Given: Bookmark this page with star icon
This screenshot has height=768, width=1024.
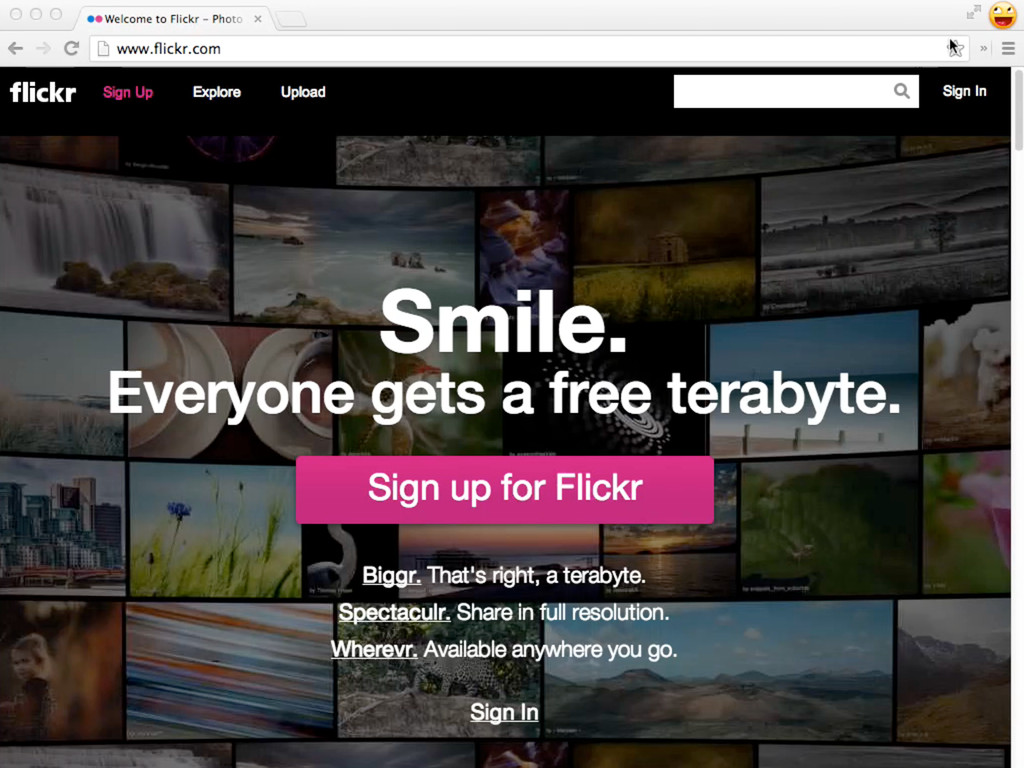Looking at the screenshot, I should tap(955, 48).
